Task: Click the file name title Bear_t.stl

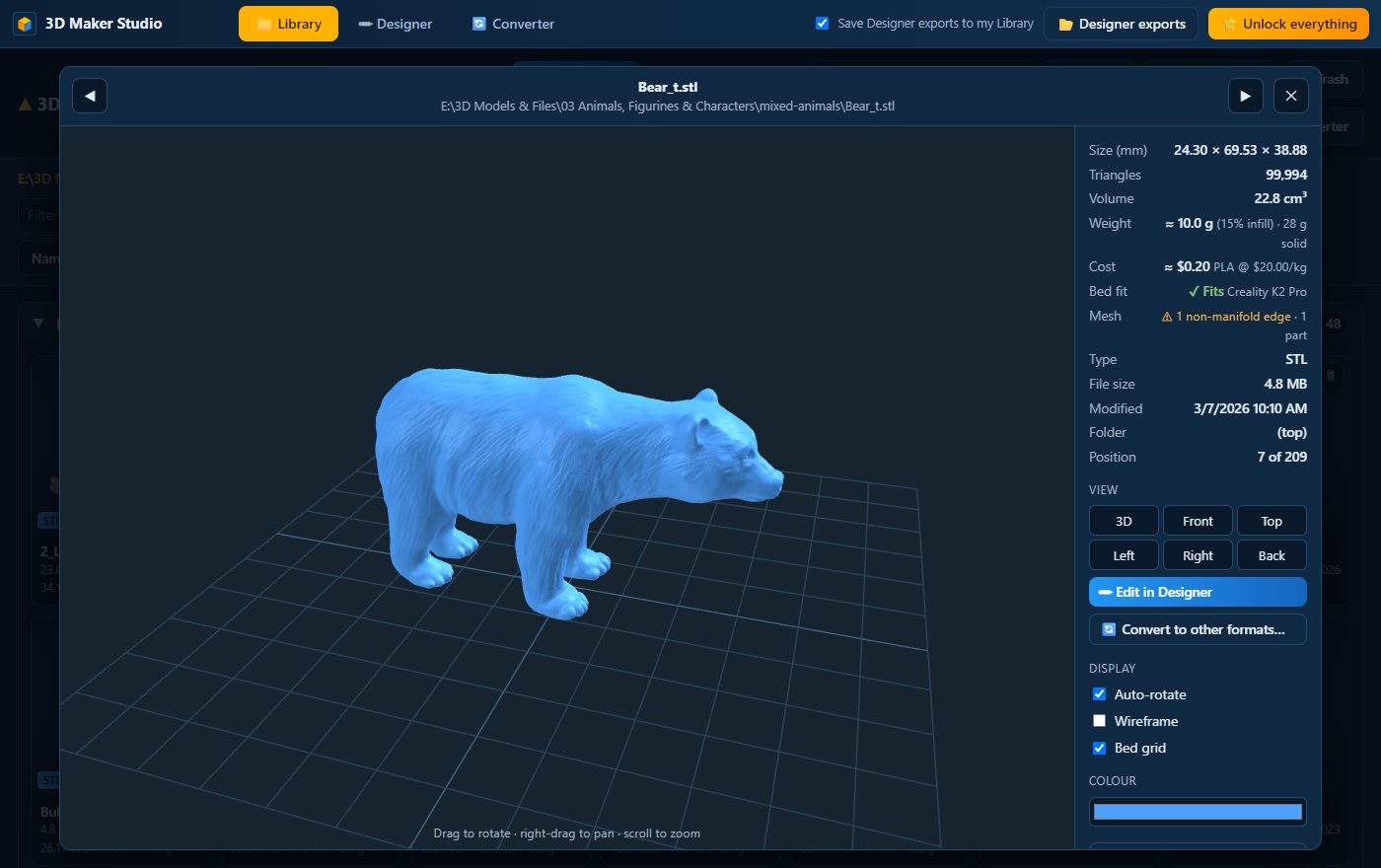Action: [668, 87]
